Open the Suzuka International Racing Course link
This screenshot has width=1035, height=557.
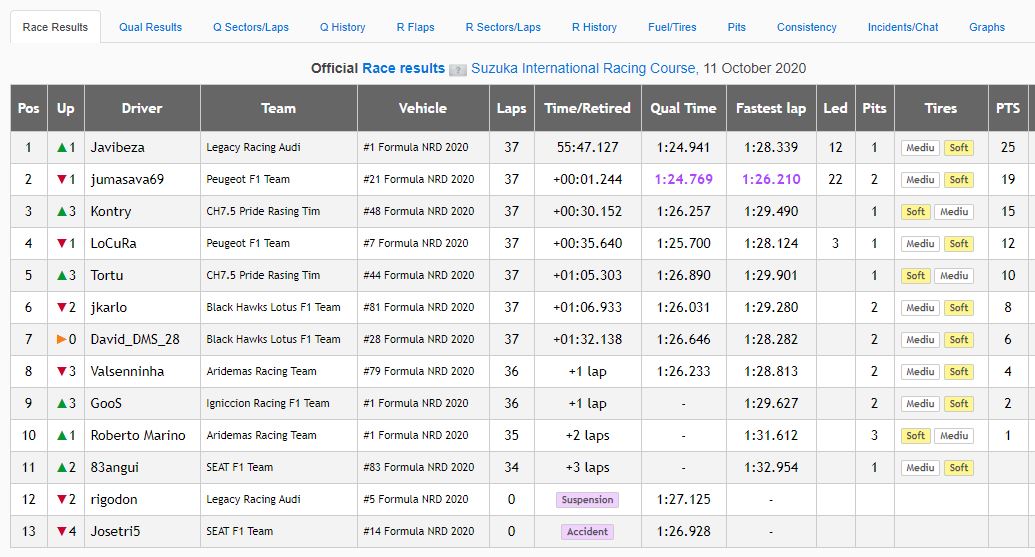584,69
